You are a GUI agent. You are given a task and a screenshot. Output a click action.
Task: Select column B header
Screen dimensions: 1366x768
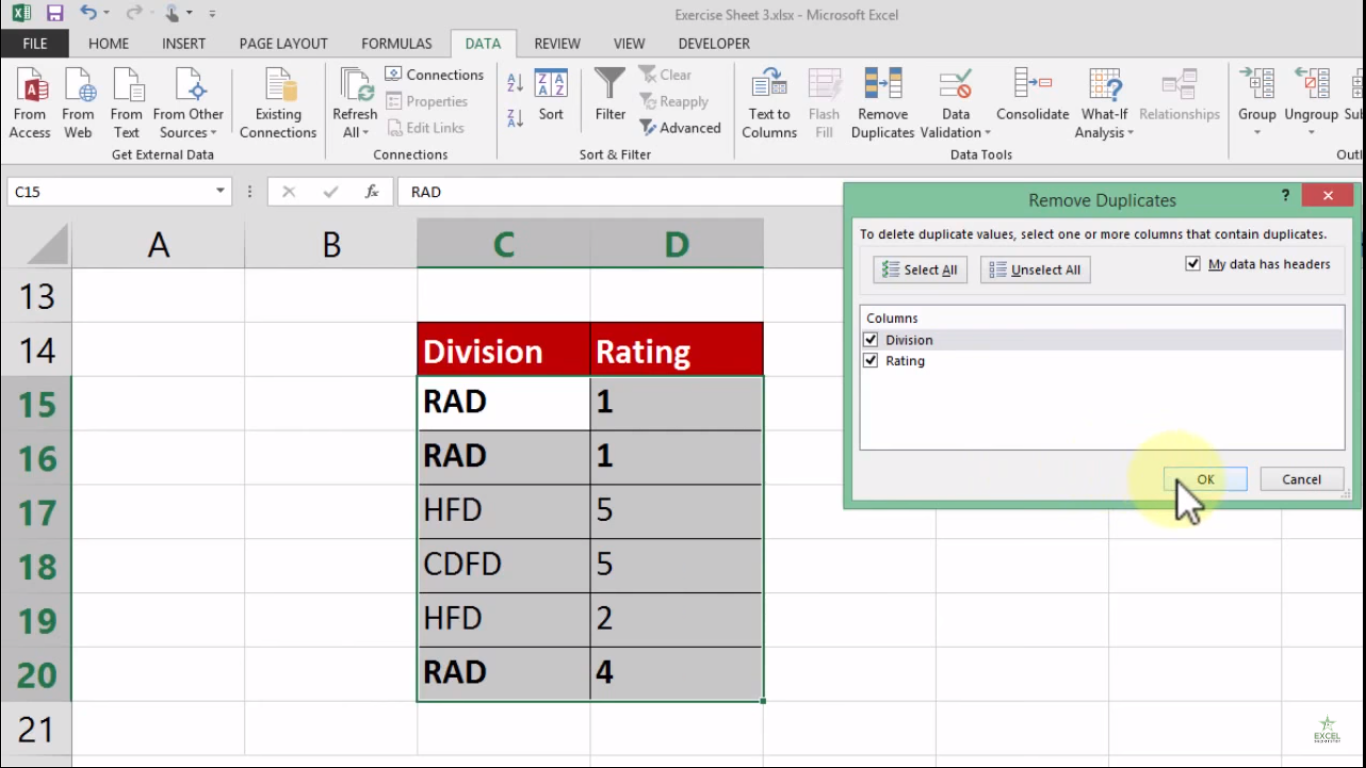point(331,244)
